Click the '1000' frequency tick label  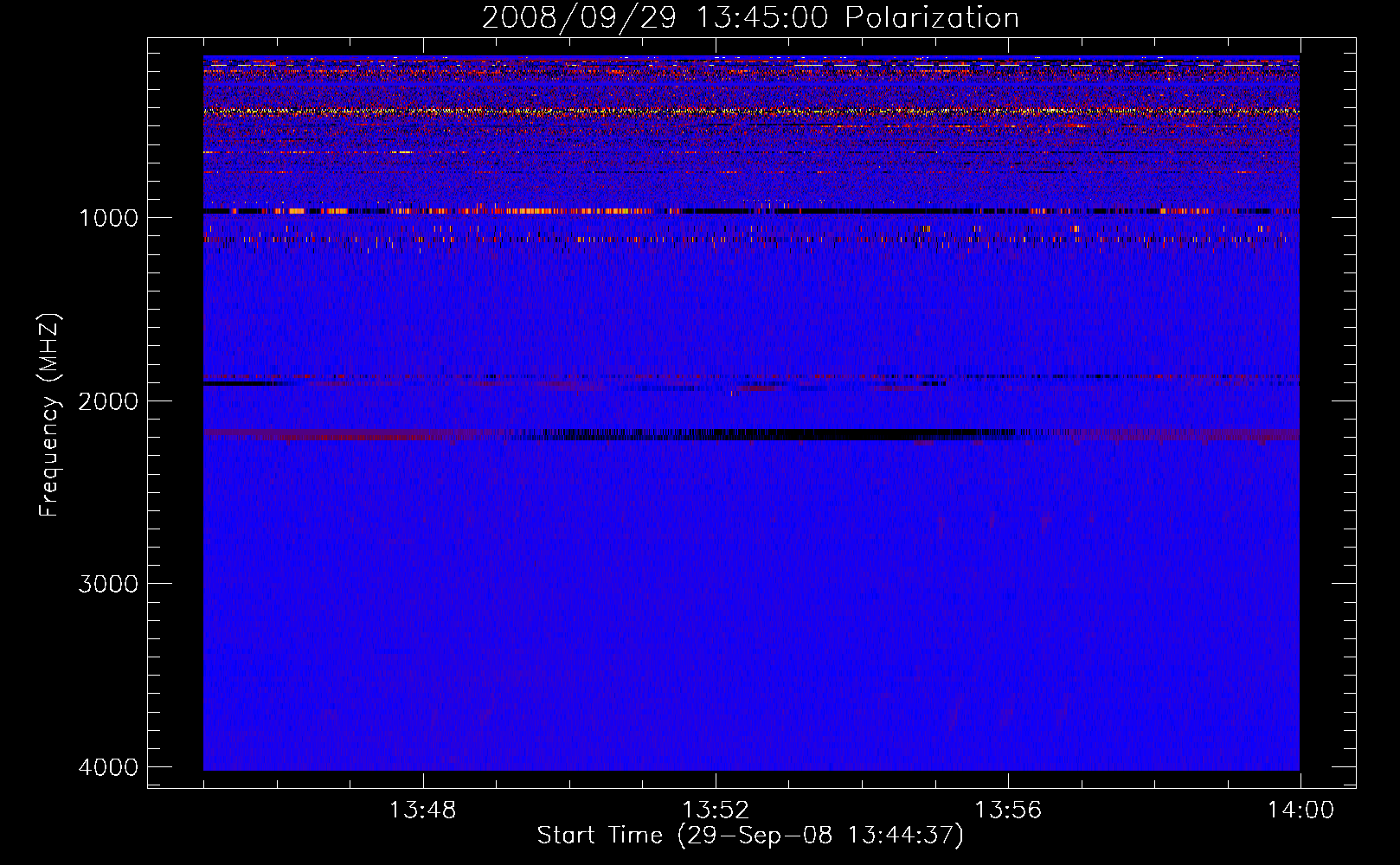[x=108, y=217]
